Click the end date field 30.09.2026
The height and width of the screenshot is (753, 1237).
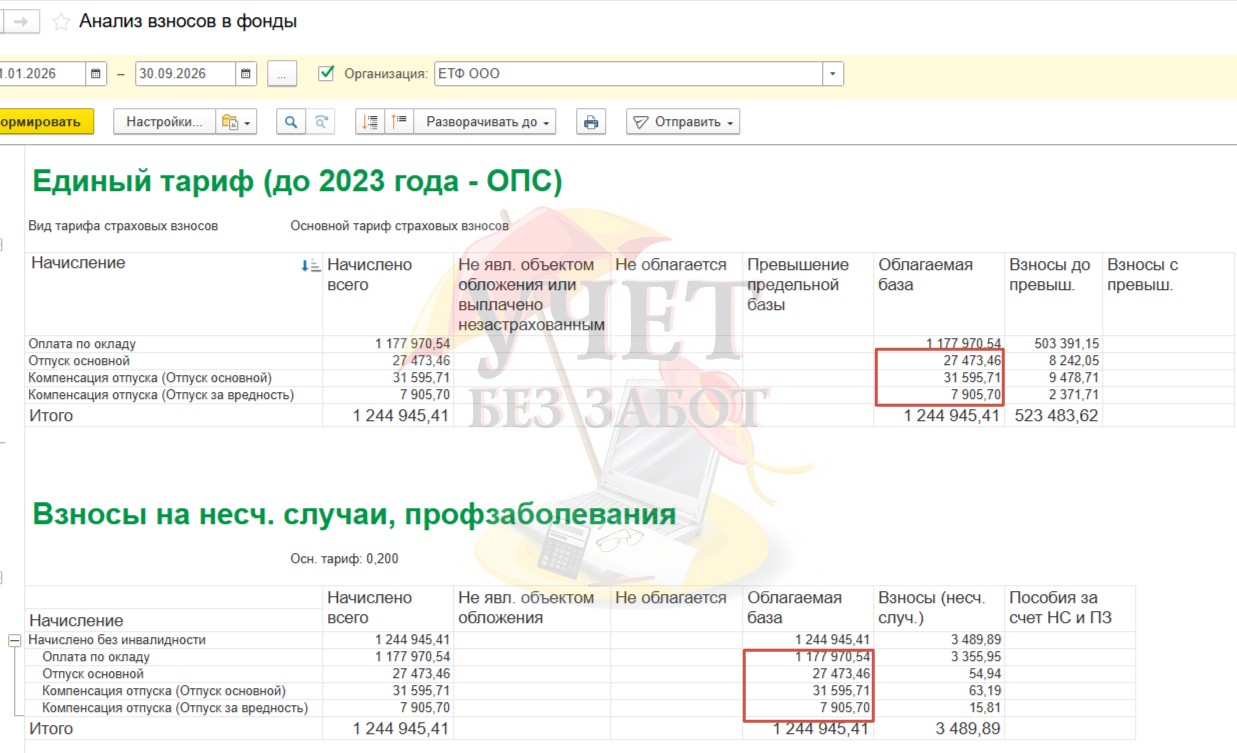[185, 74]
